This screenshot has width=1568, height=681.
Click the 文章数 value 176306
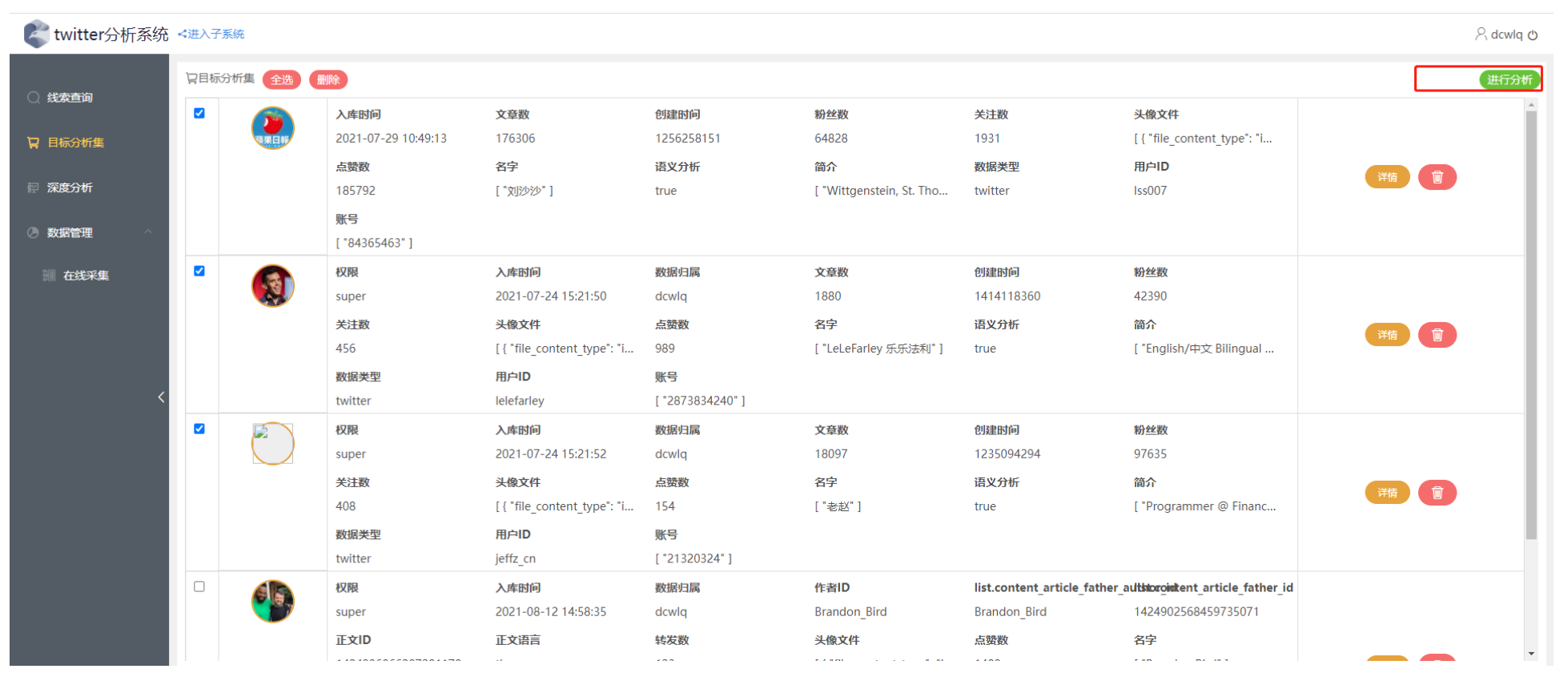click(x=515, y=139)
